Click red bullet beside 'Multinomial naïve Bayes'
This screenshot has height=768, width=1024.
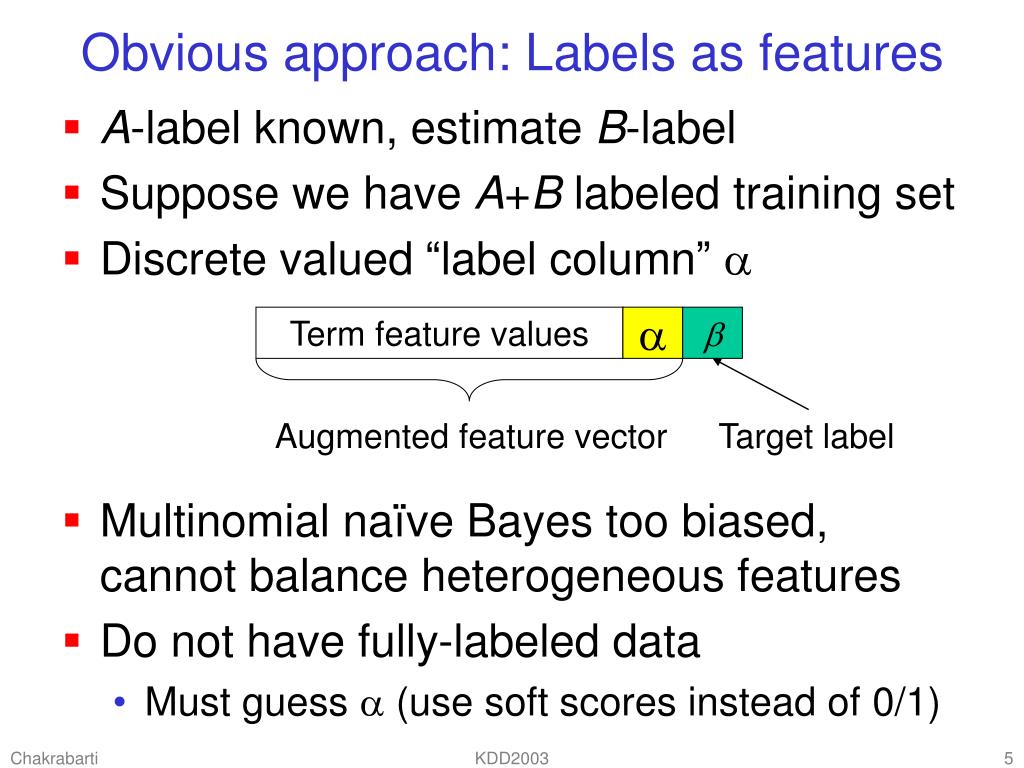coord(72,520)
